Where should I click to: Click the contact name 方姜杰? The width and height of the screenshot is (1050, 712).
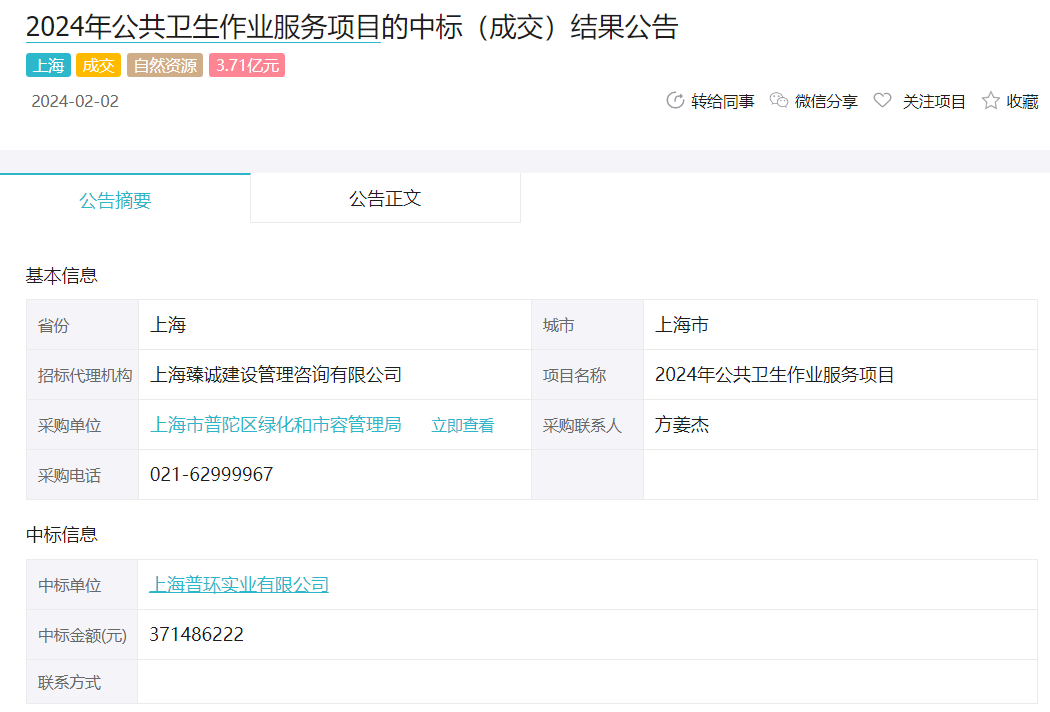pos(682,425)
